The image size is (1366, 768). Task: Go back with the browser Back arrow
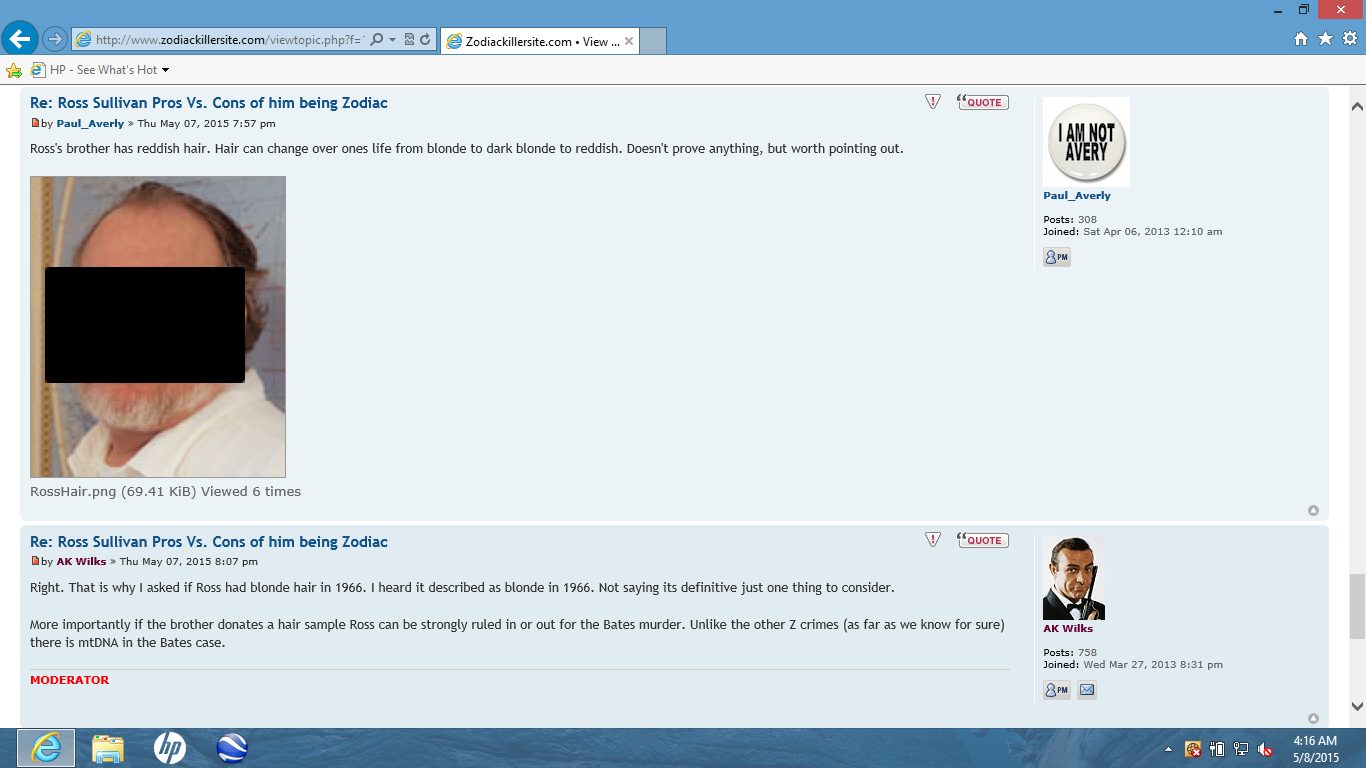pyautogui.click(x=19, y=39)
